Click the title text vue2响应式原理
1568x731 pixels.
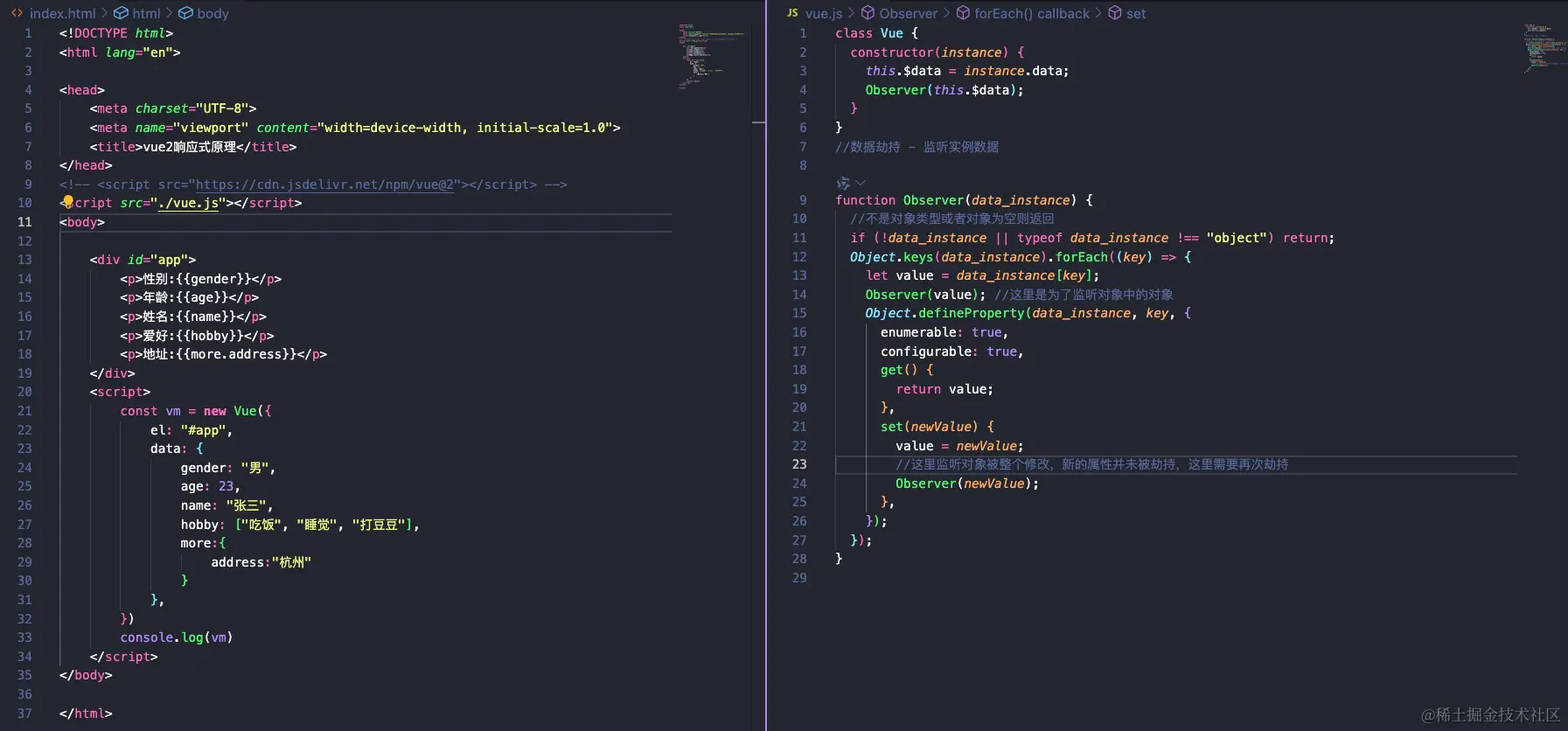click(190, 147)
